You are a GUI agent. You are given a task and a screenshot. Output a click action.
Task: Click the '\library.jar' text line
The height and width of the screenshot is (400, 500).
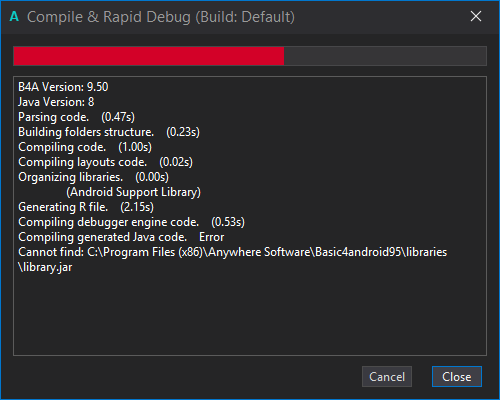pyautogui.click(x=45, y=267)
